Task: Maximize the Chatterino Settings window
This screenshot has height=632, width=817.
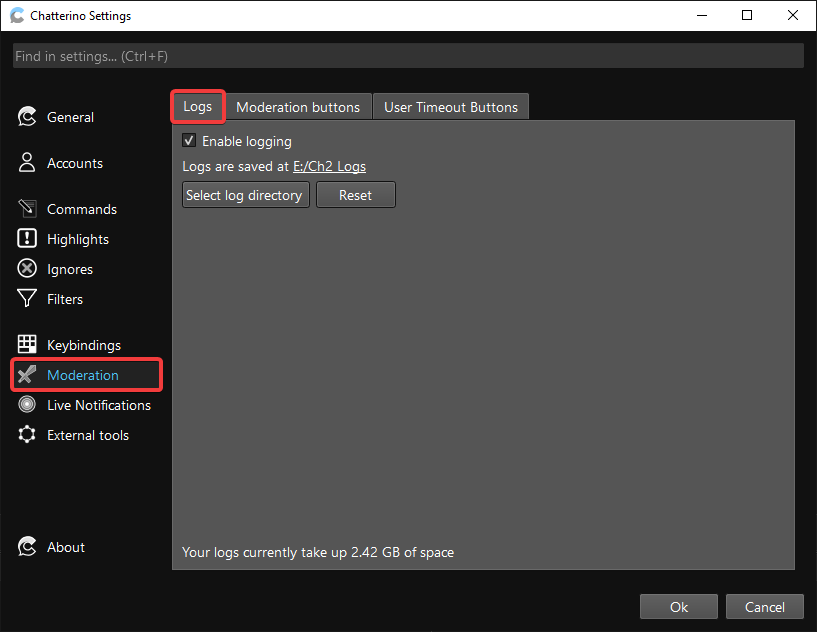Action: tap(747, 15)
